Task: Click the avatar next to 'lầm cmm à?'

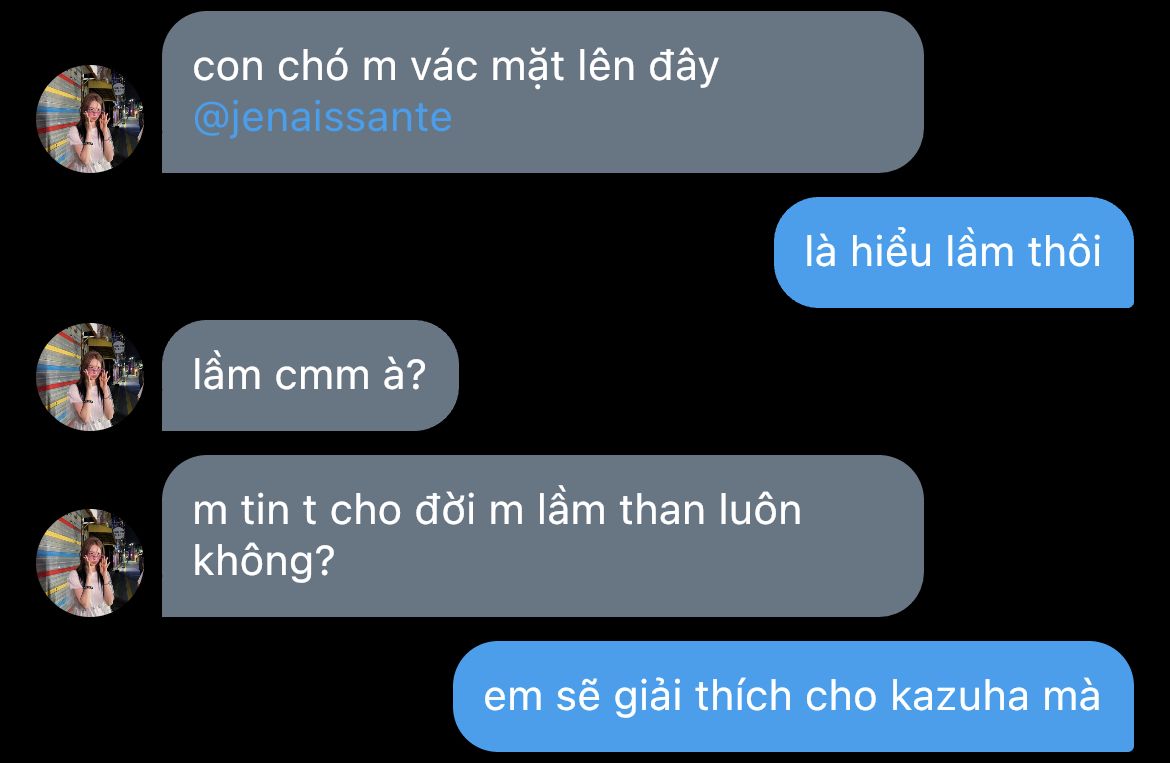Action: [x=90, y=377]
